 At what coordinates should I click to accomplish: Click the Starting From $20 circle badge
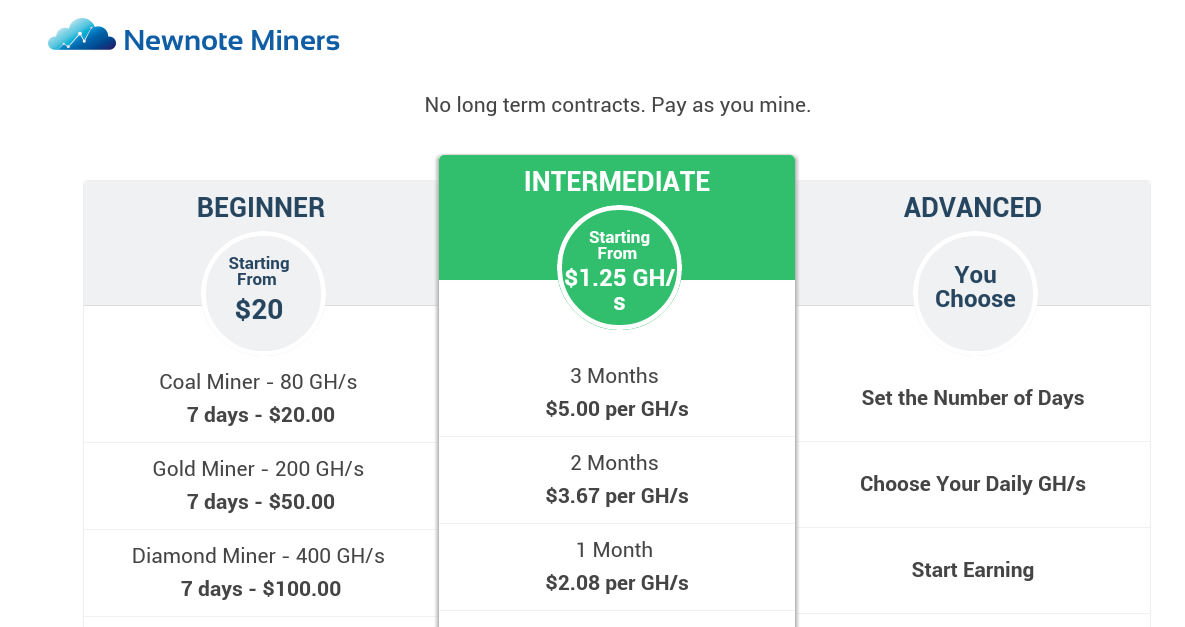click(262, 292)
